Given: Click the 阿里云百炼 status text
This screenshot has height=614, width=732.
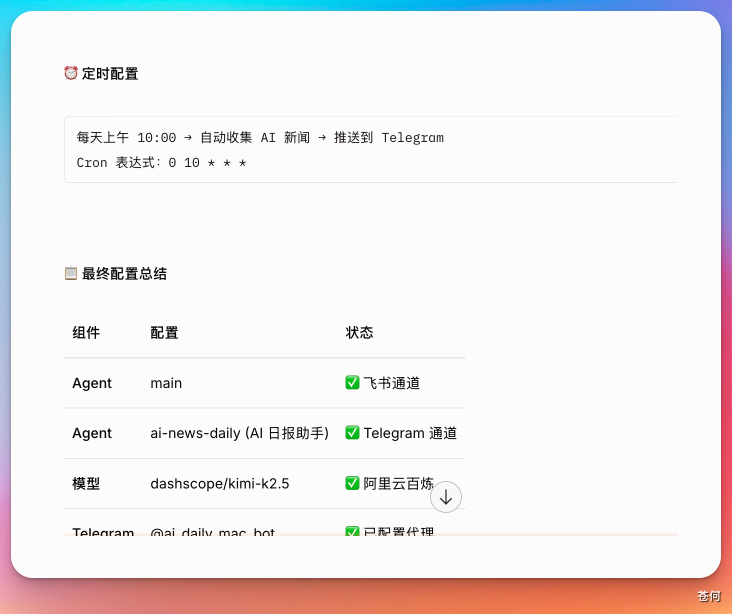Looking at the screenshot, I should [399, 483].
